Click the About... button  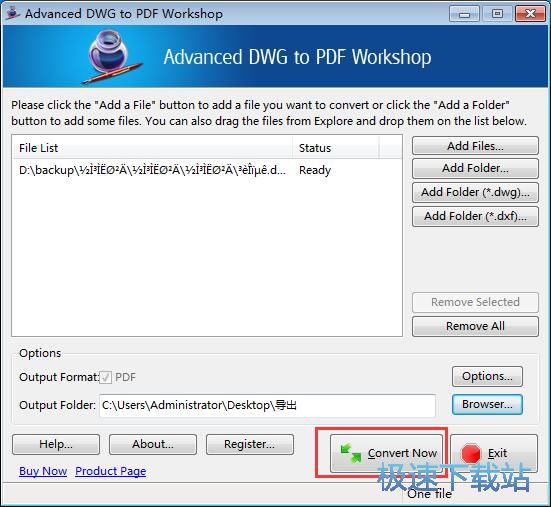point(153,444)
